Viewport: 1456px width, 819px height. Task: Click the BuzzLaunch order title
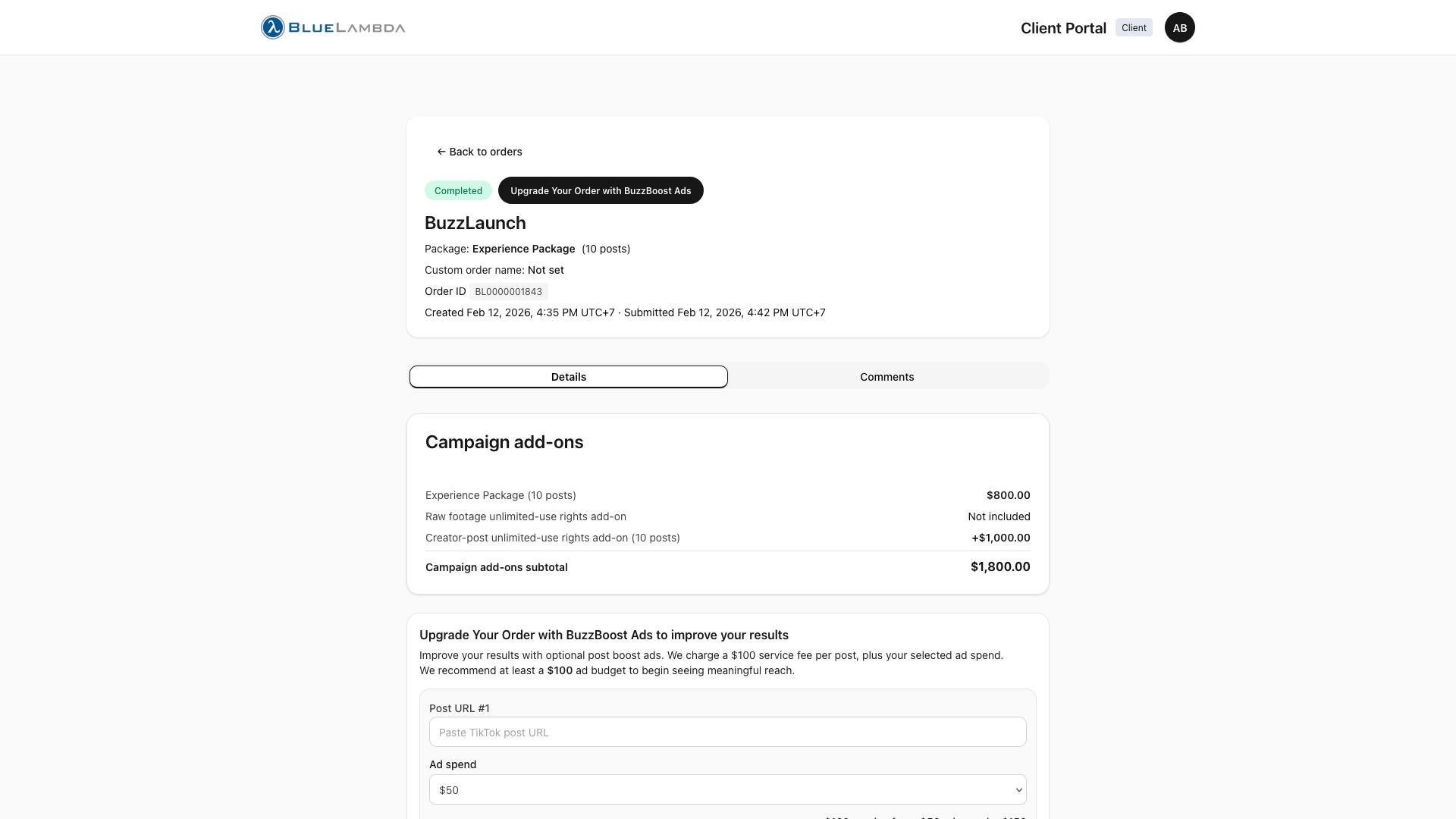(475, 223)
